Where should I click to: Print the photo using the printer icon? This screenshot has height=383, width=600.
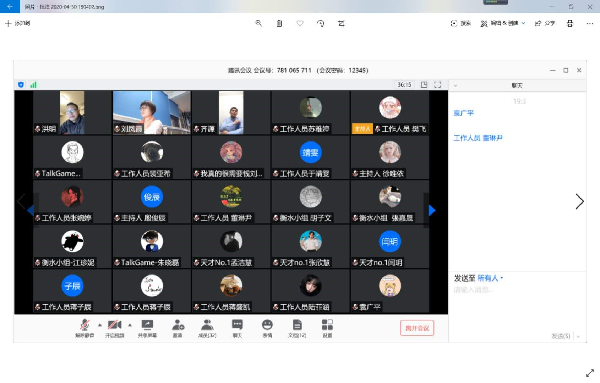570,23
